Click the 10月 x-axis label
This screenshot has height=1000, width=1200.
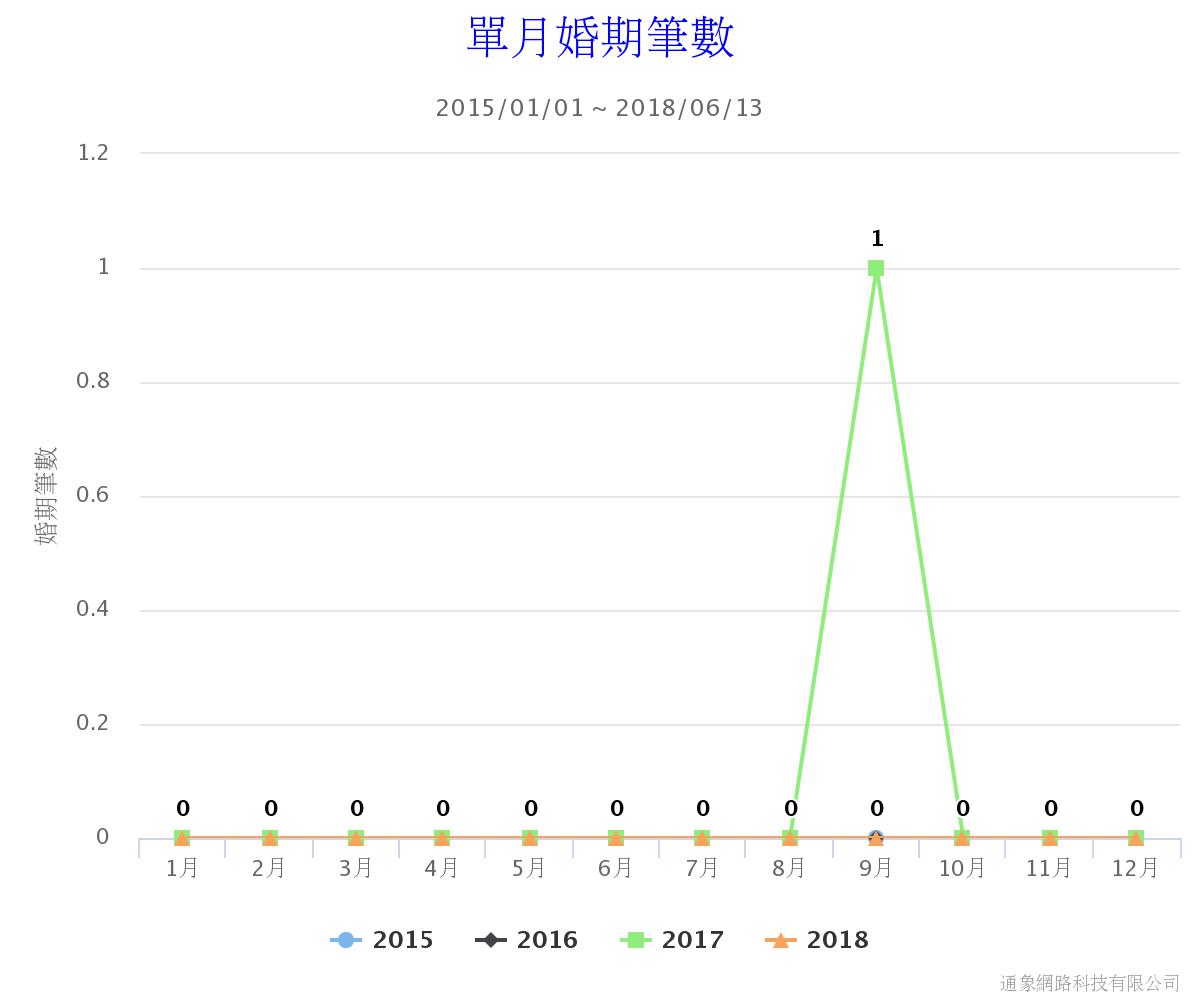pyautogui.click(x=962, y=868)
